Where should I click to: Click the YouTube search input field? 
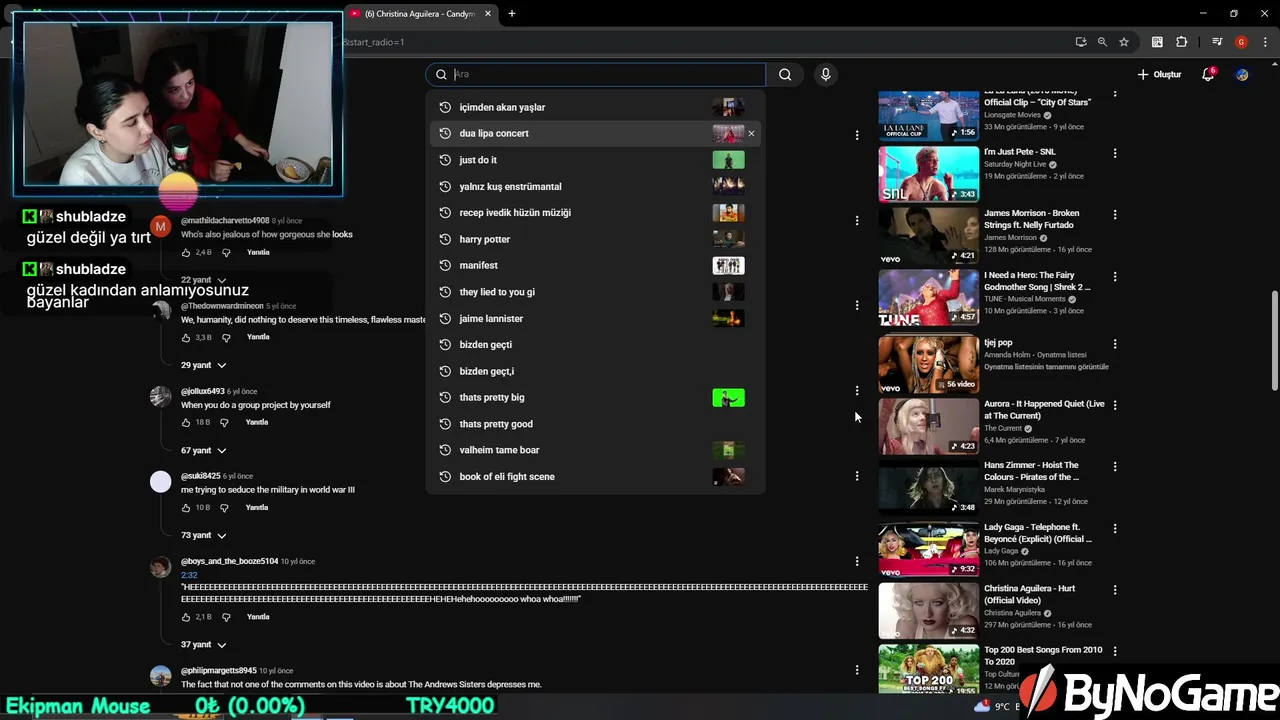pos(607,74)
